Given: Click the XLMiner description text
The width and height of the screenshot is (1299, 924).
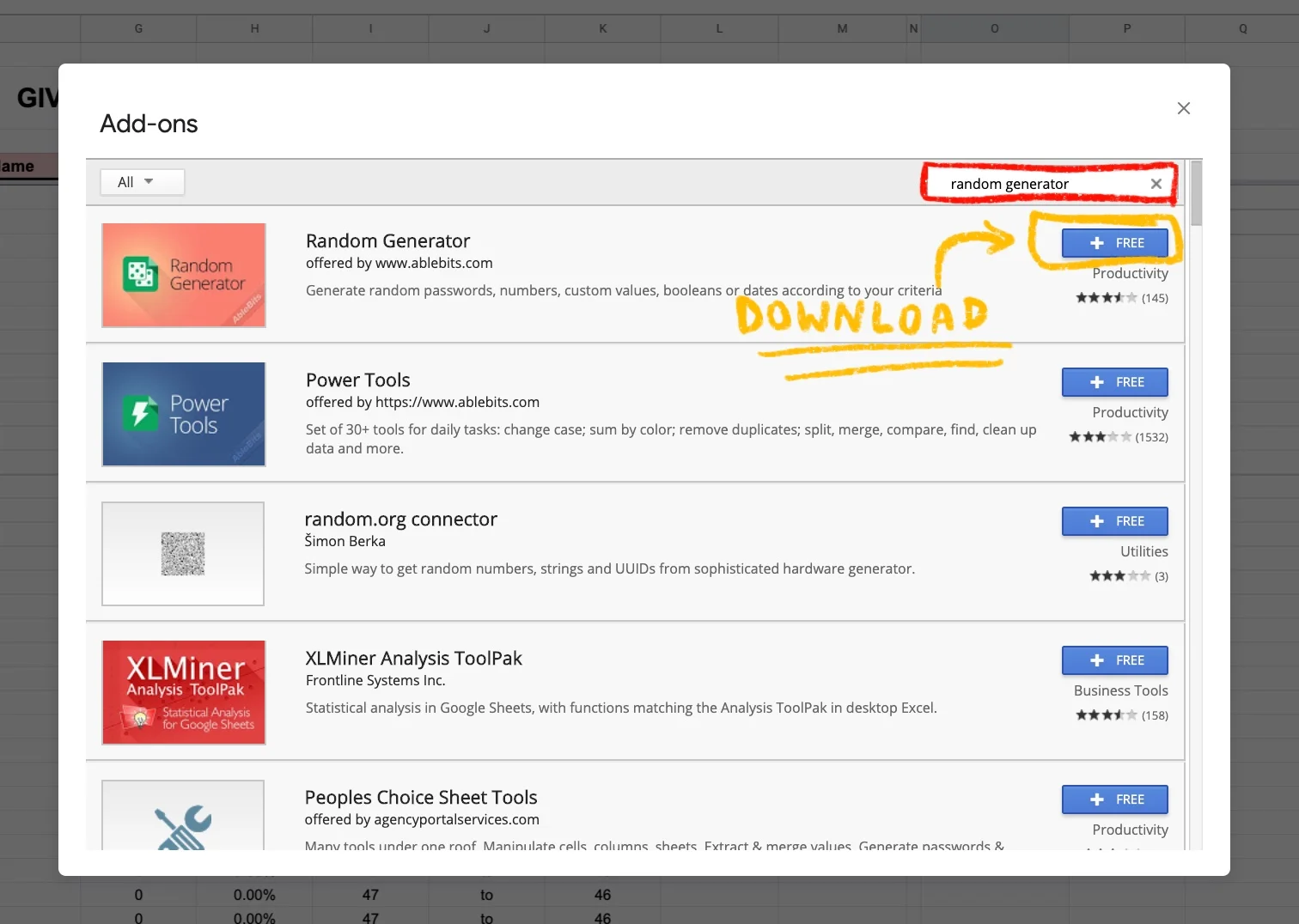Looking at the screenshot, I should 621,708.
